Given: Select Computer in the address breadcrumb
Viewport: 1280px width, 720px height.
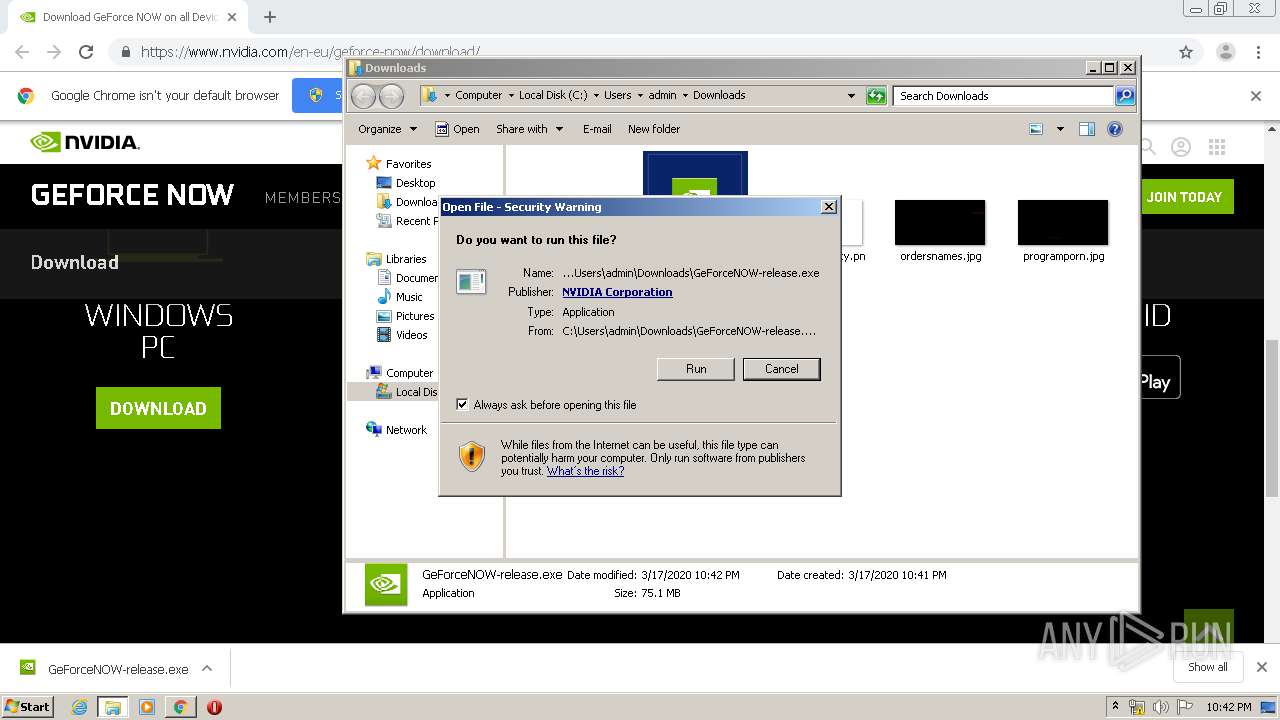Looking at the screenshot, I should pyautogui.click(x=478, y=95).
